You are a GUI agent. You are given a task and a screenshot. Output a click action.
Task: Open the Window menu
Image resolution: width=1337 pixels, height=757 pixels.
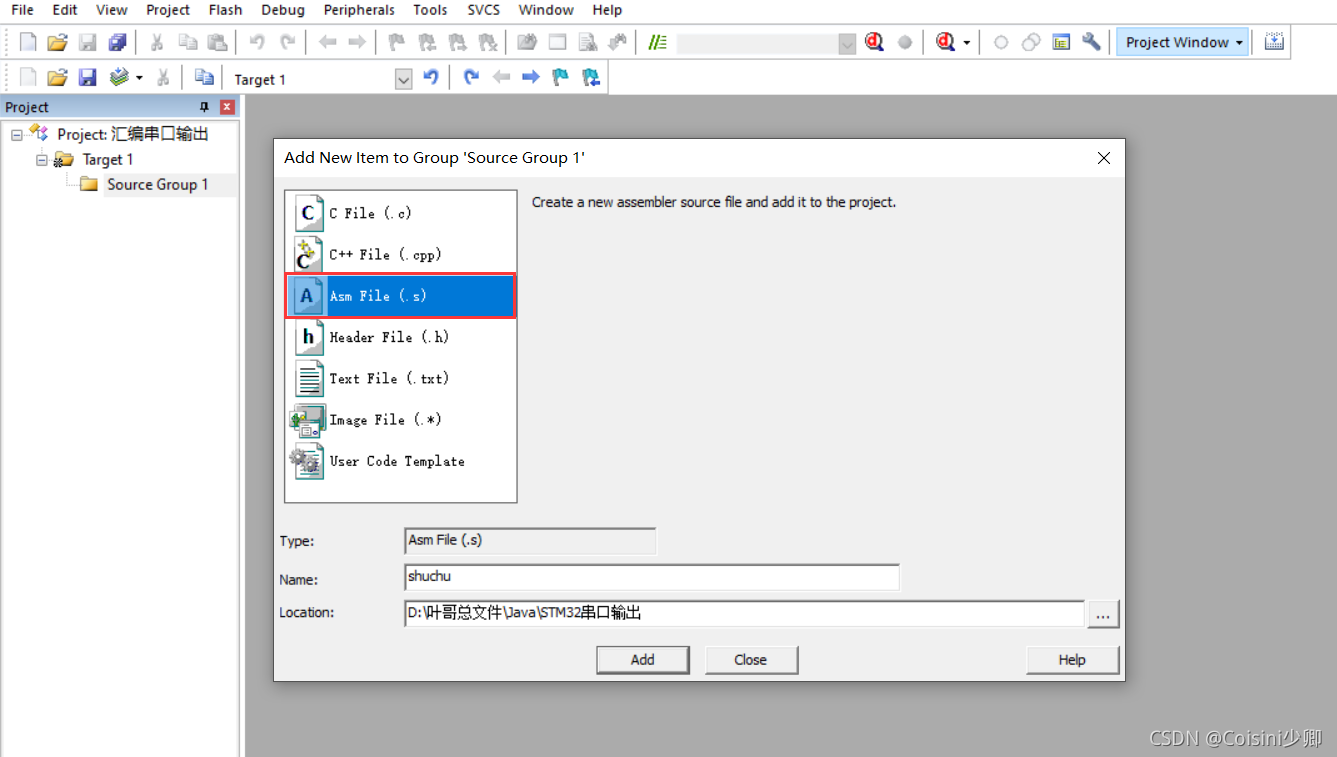546,10
